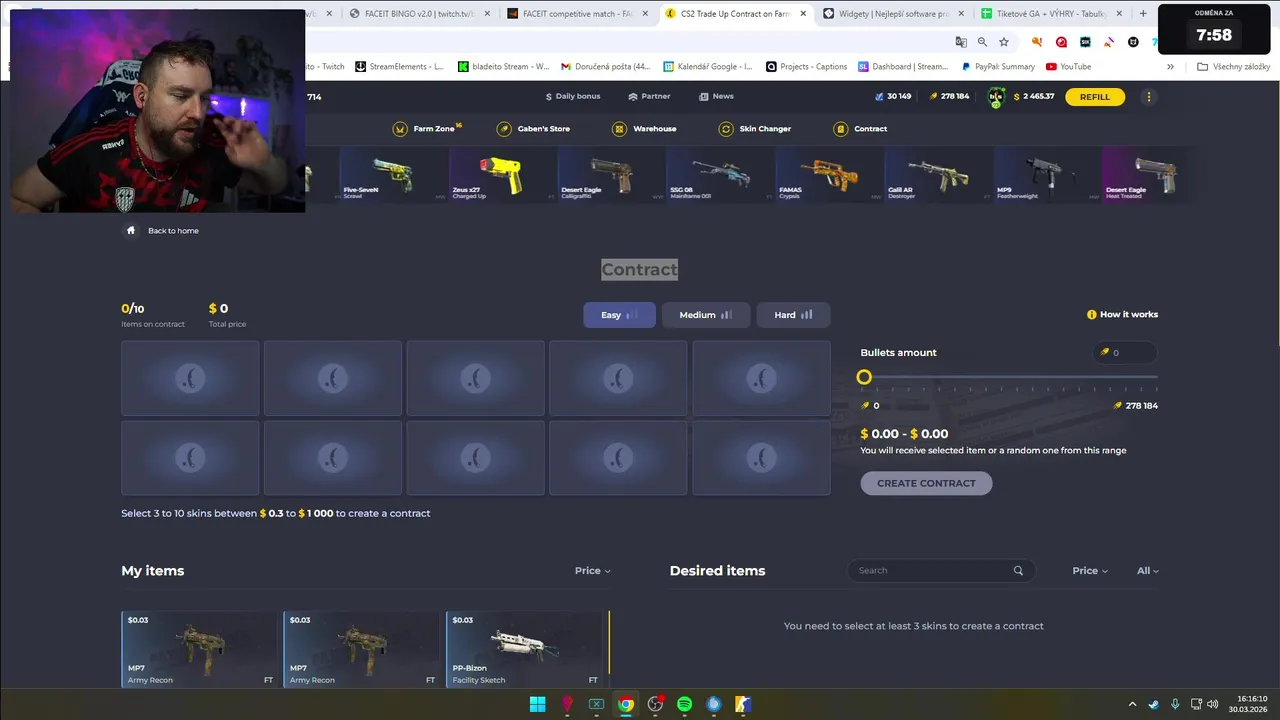
Task: Select the Easy difficulty option
Action: point(619,315)
